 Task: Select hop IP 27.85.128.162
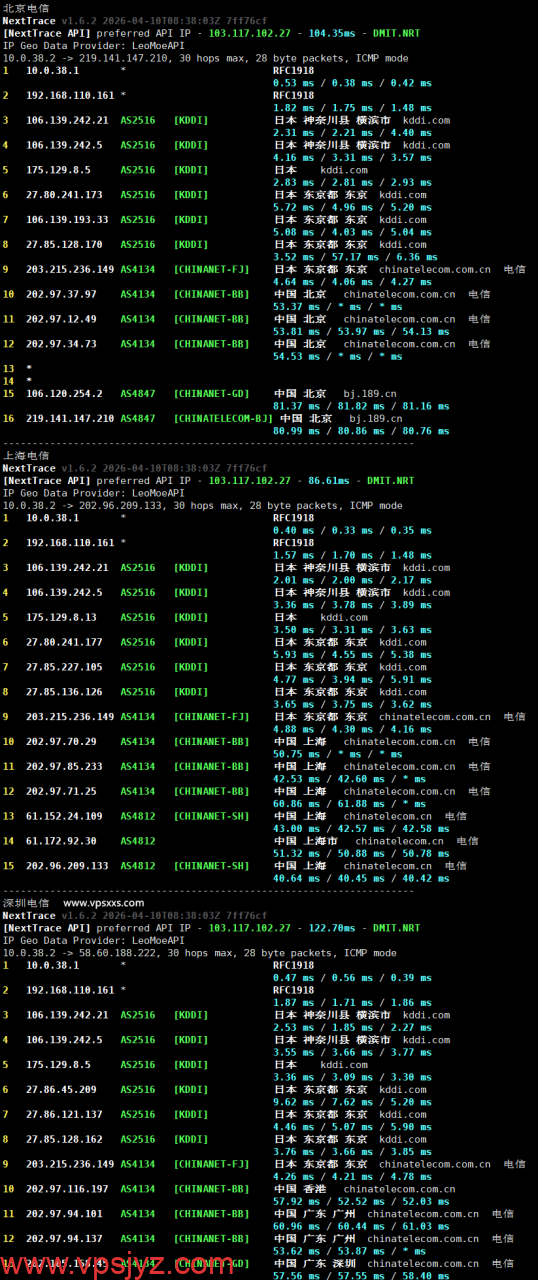tap(64, 1138)
